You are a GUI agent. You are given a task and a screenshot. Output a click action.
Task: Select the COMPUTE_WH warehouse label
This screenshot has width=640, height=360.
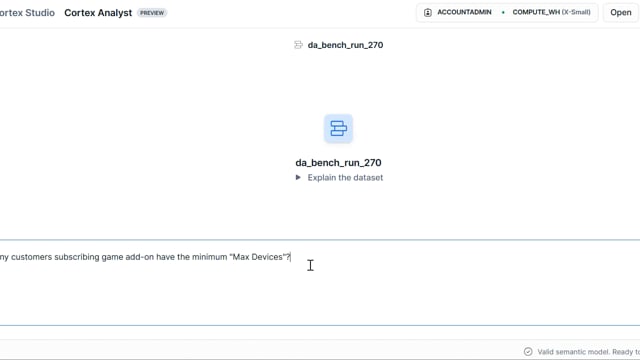coord(551,12)
